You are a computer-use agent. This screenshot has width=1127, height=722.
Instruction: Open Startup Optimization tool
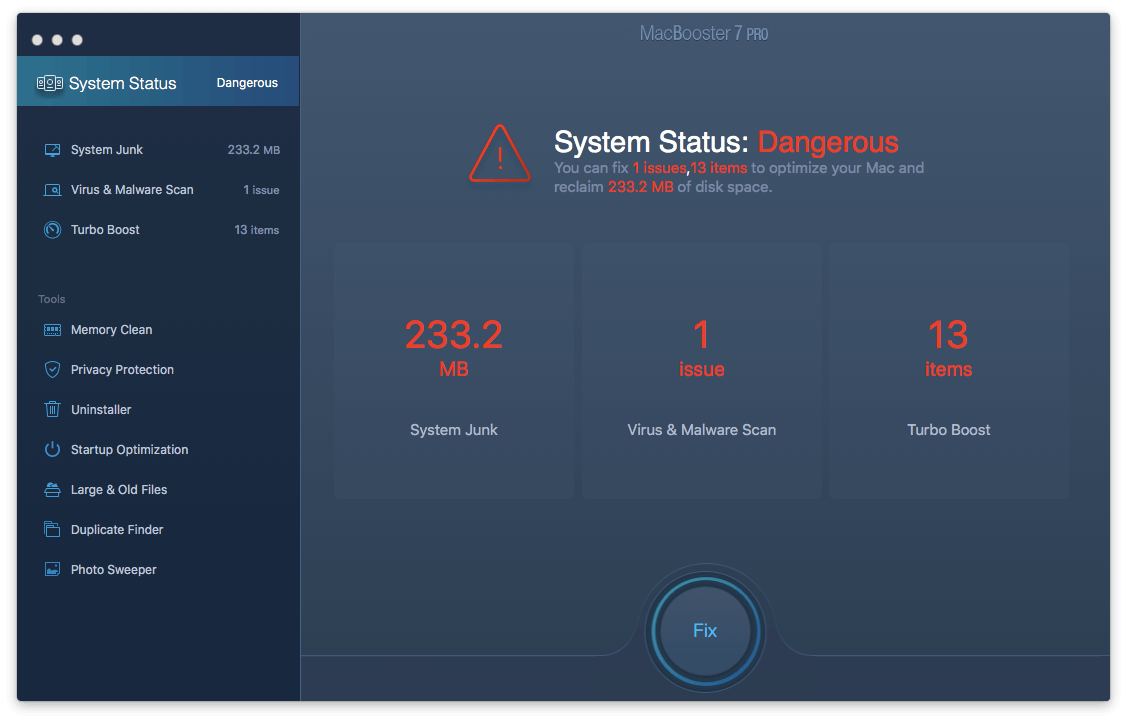(x=158, y=450)
